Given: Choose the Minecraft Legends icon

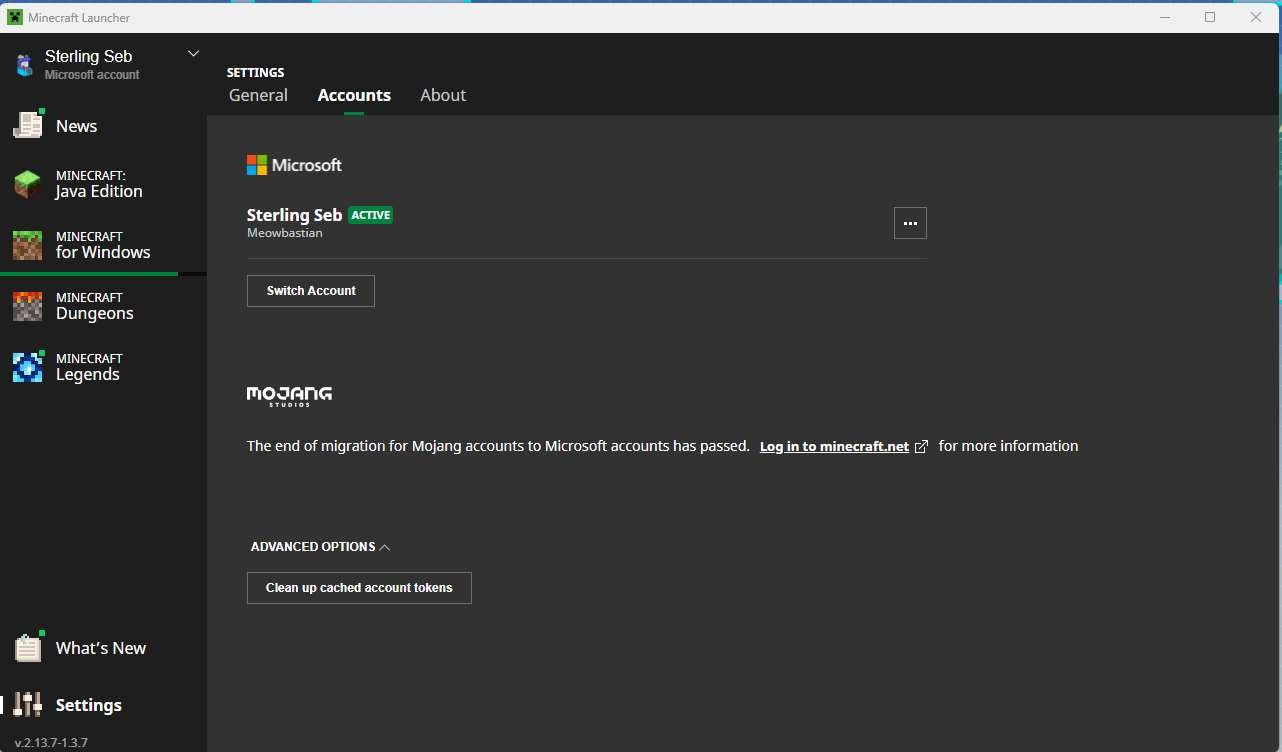Looking at the screenshot, I should click(x=28, y=366).
